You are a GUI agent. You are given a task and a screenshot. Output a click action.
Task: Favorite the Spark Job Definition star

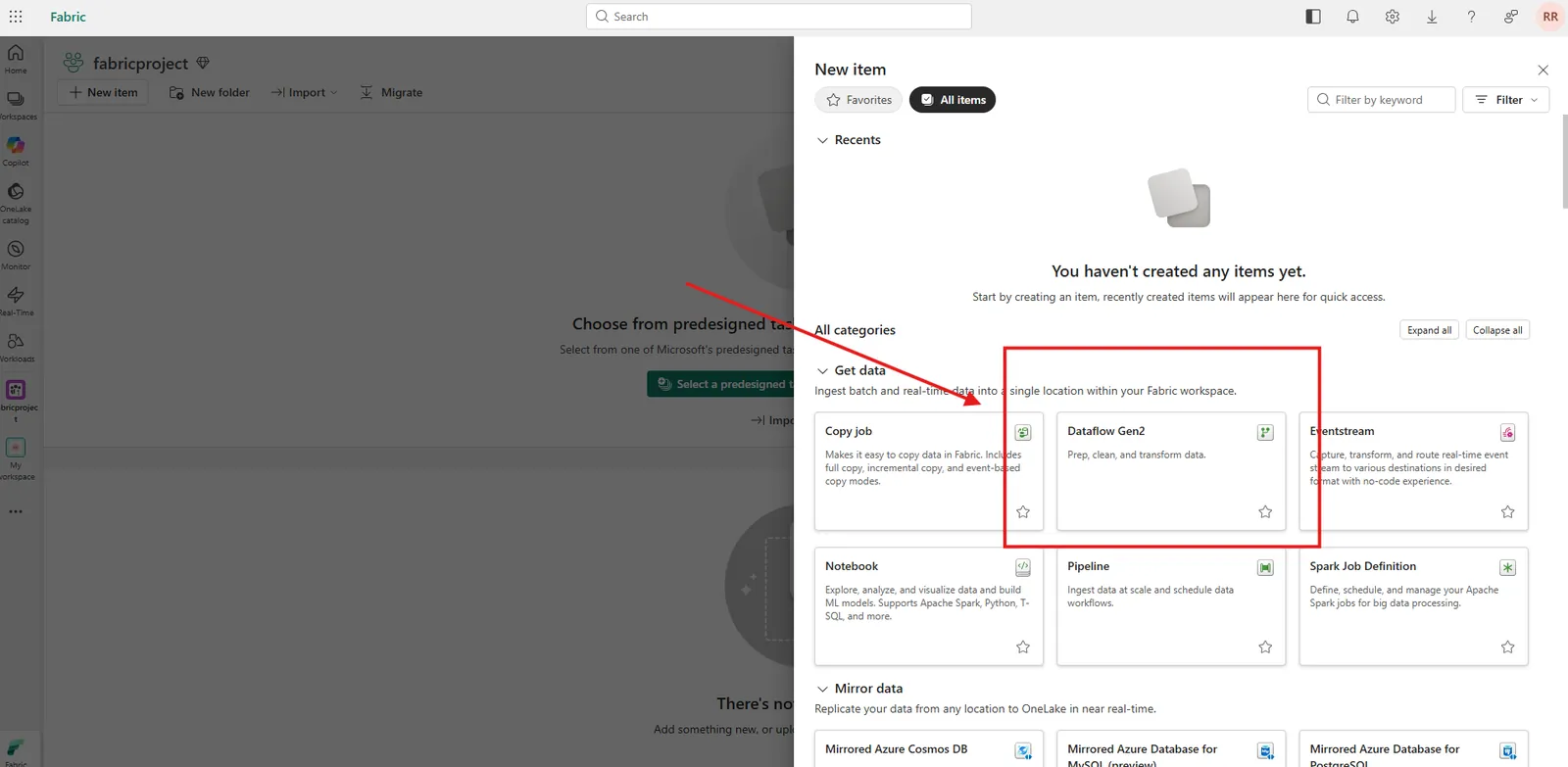[x=1507, y=647]
